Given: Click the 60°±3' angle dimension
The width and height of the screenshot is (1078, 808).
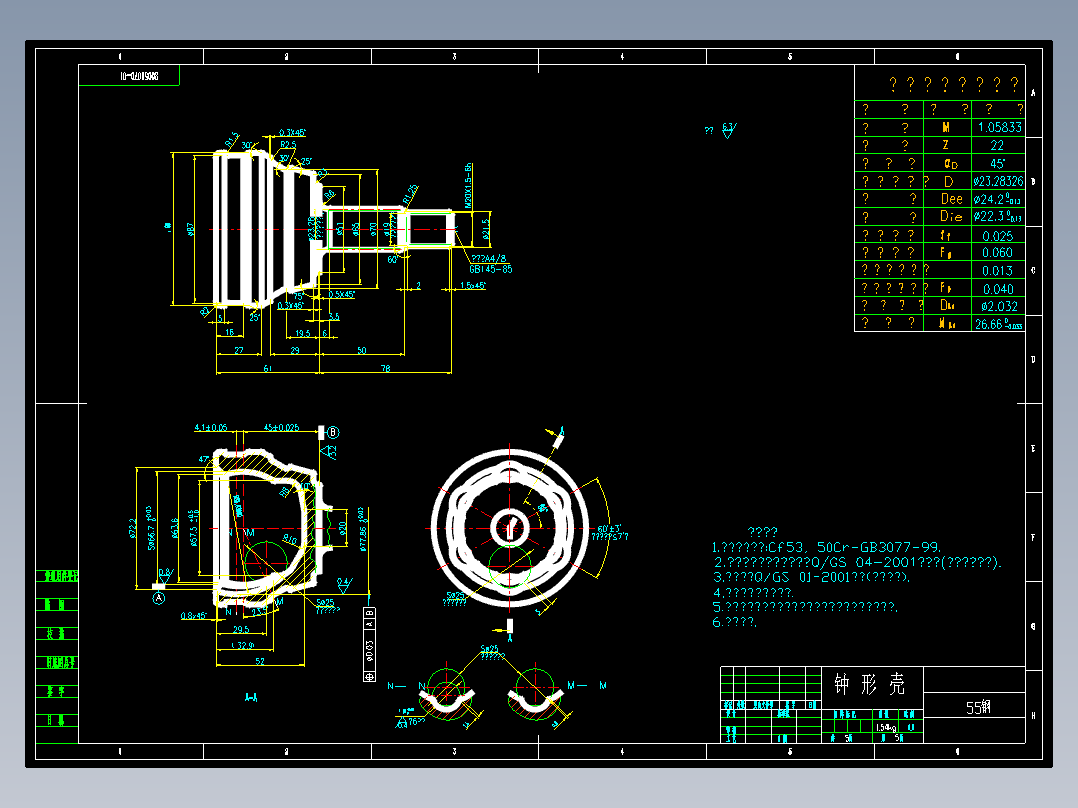Looking at the screenshot, I should click(x=609, y=528).
